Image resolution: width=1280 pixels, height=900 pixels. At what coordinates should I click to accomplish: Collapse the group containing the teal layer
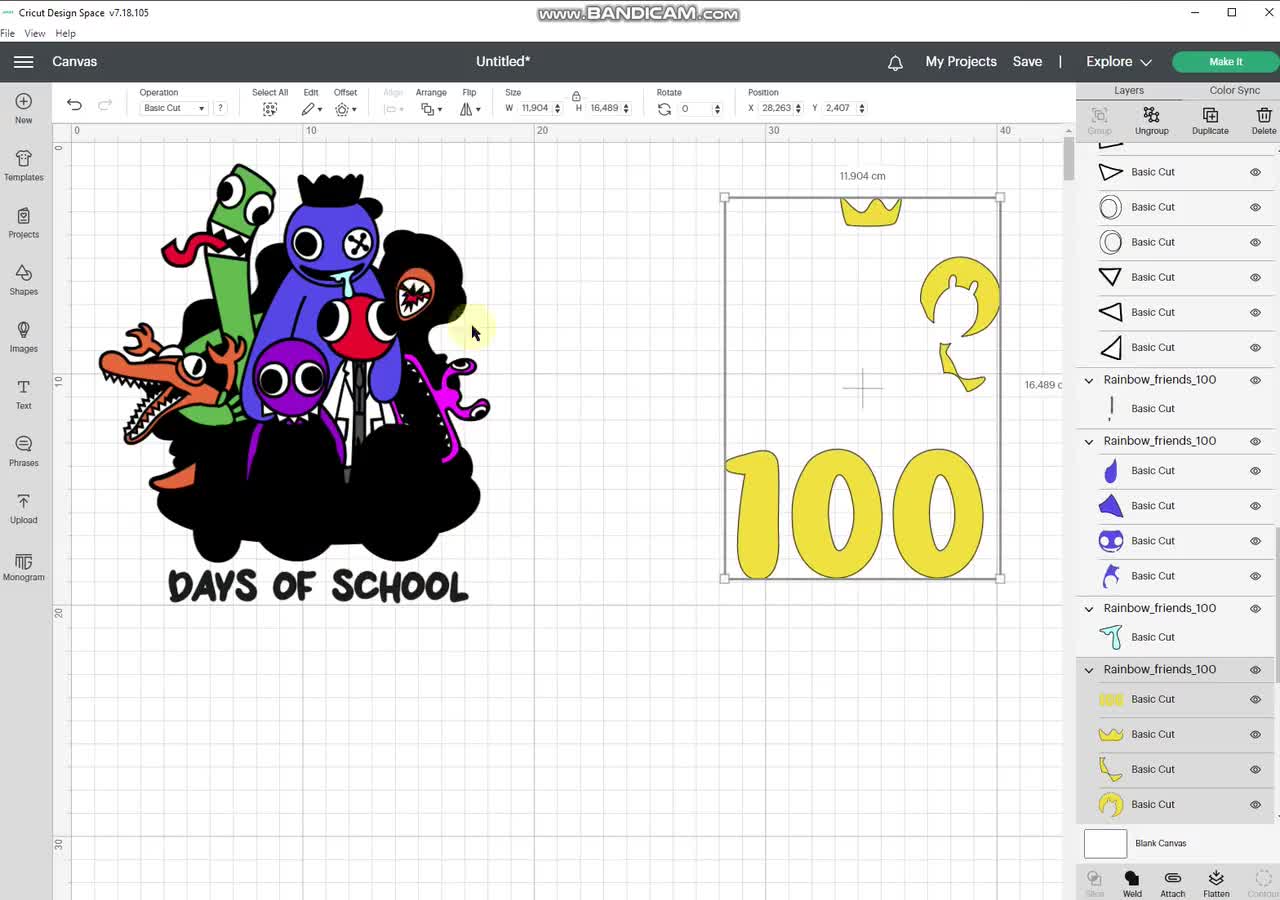pyautogui.click(x=1089, y=609)
